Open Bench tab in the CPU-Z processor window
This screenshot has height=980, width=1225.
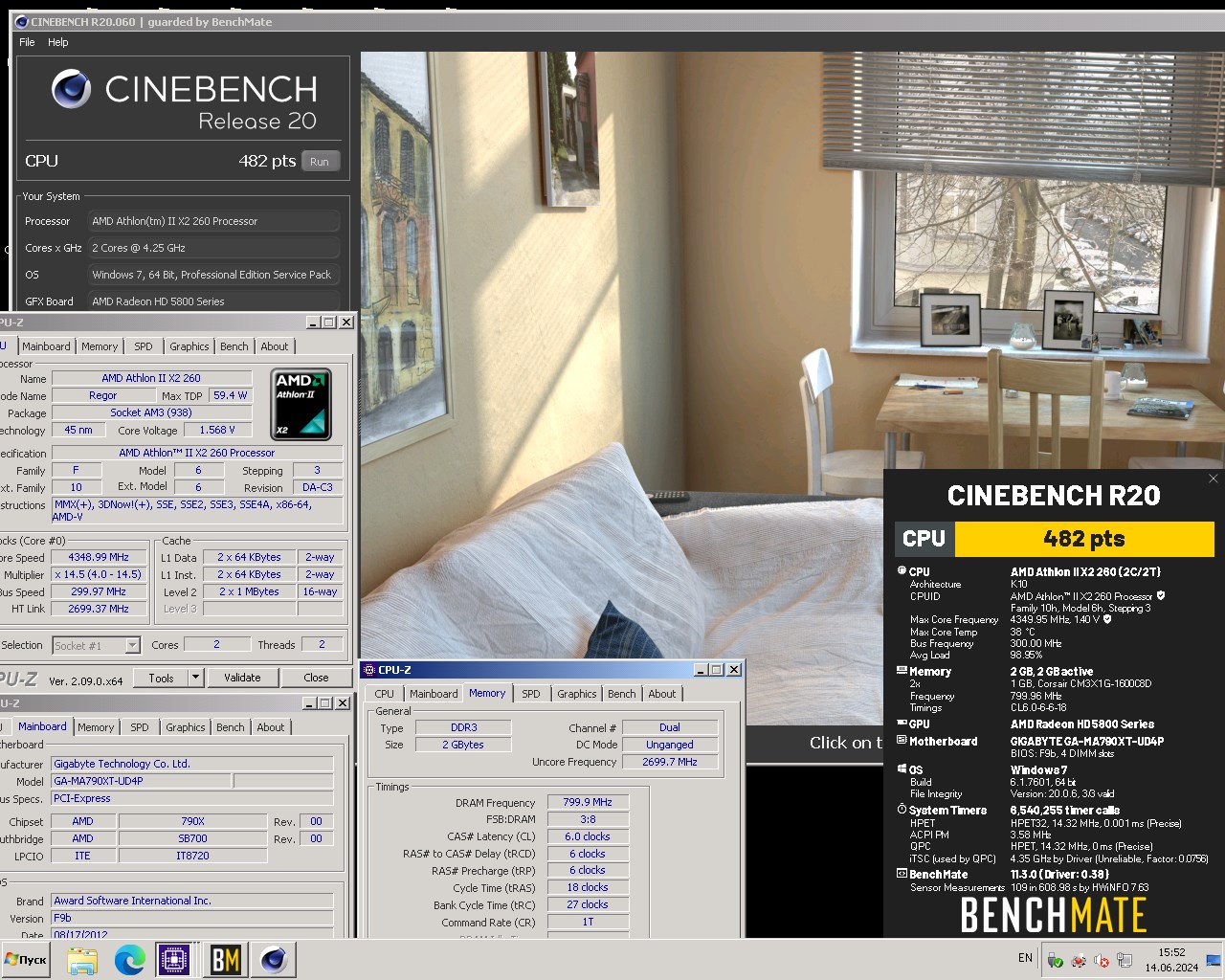234,346
